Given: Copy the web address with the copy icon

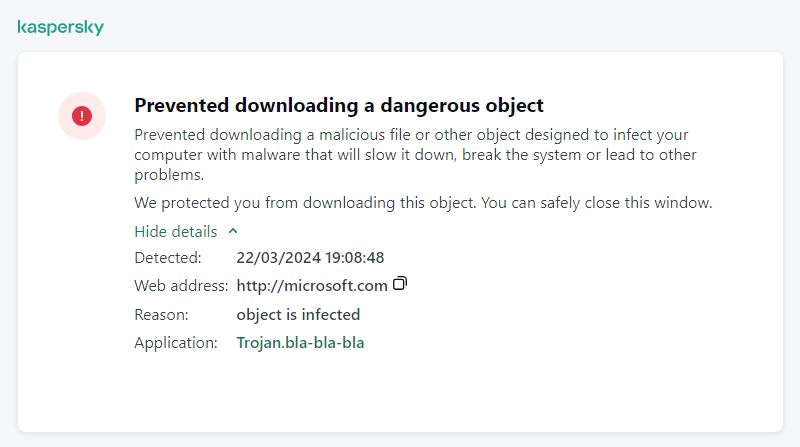Looking at the screenshot, I should [400, 284].
